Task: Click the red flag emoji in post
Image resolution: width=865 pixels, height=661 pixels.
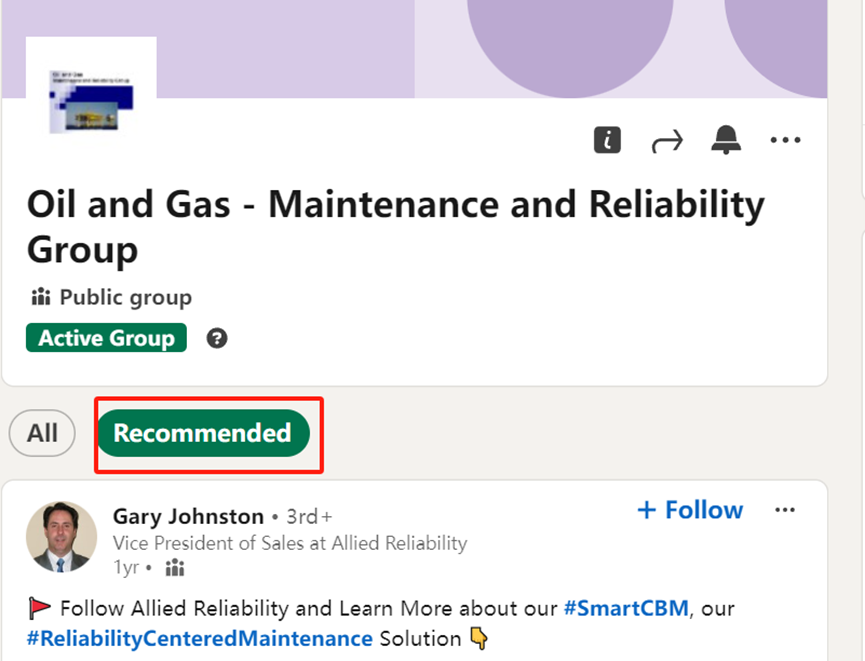Action: pos(40,608)
